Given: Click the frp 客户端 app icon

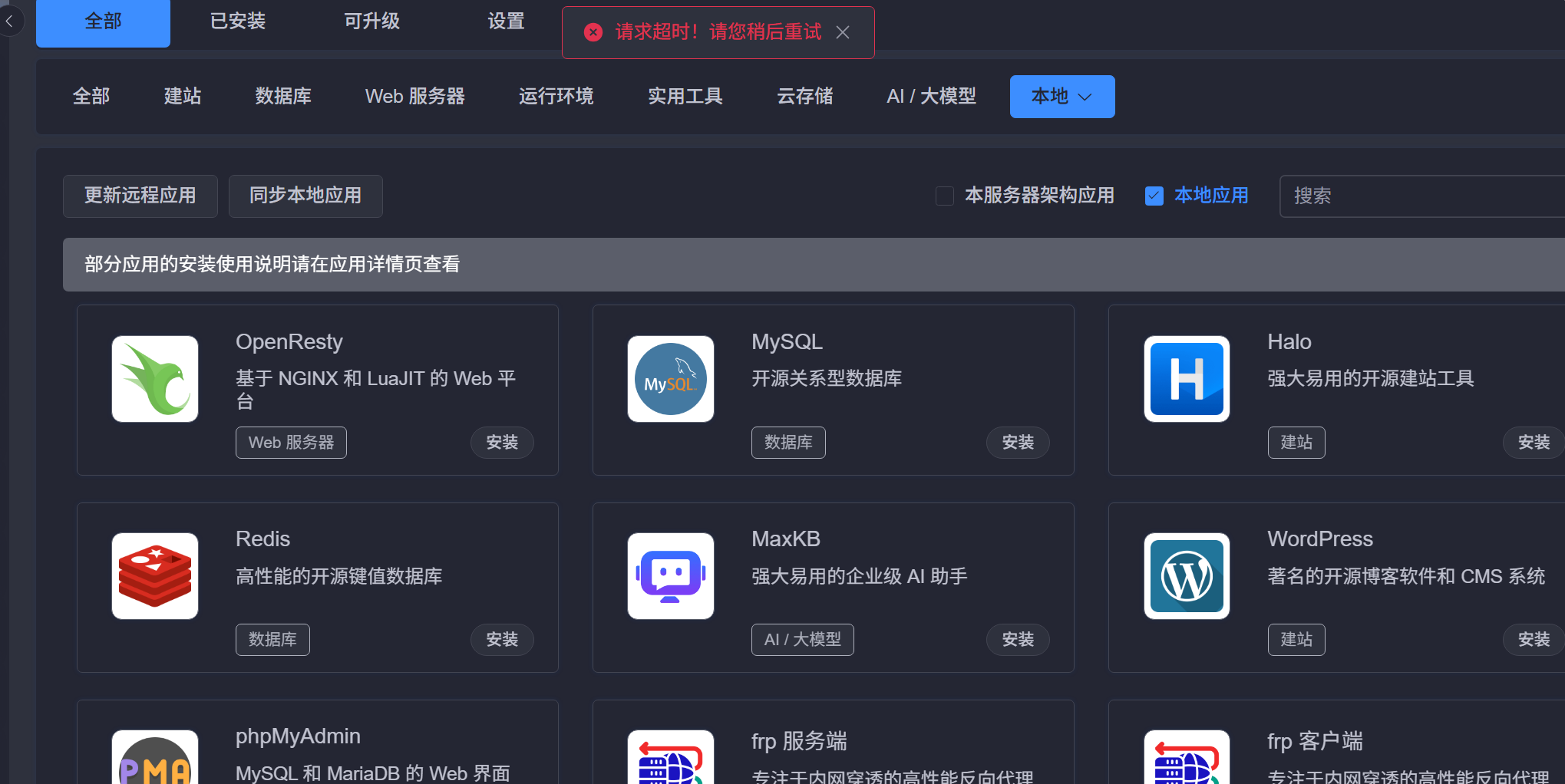Looking at the screenshot, I should pos(1187,757).
